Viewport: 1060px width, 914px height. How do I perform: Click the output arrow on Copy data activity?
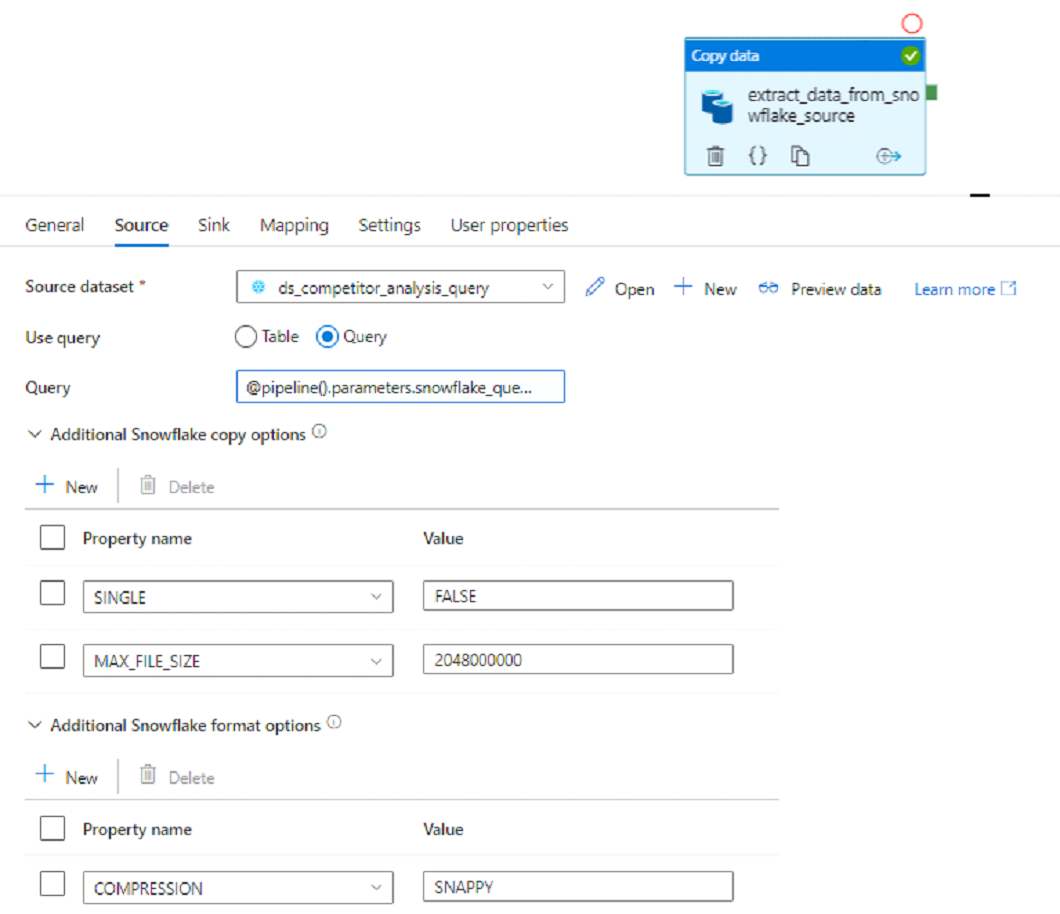888,156
